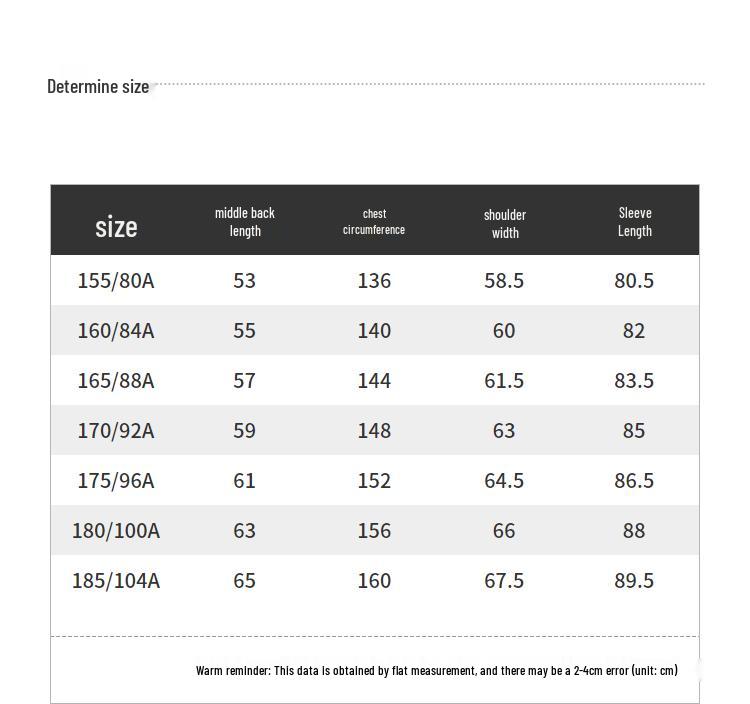Click the 'chest circumference' column header
Screen dimensions: 750x704
(374, 222)
